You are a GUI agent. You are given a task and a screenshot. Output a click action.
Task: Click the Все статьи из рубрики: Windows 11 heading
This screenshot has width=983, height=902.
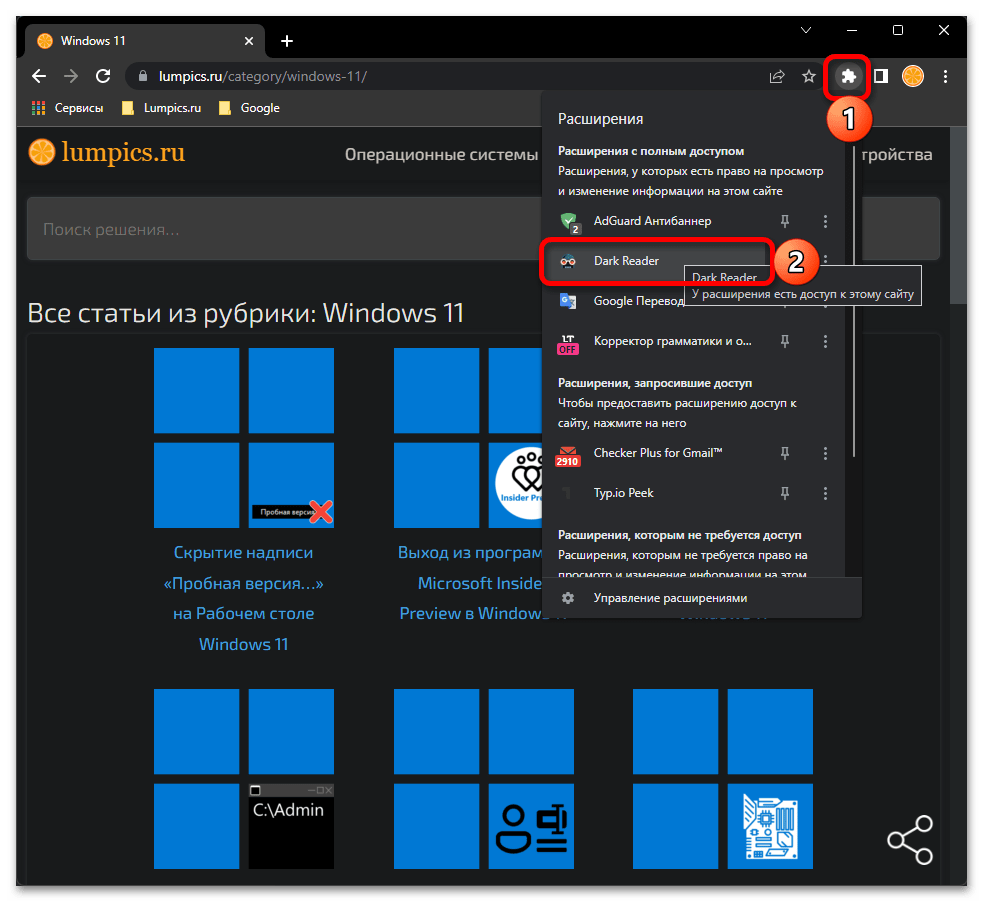(245, 313)
